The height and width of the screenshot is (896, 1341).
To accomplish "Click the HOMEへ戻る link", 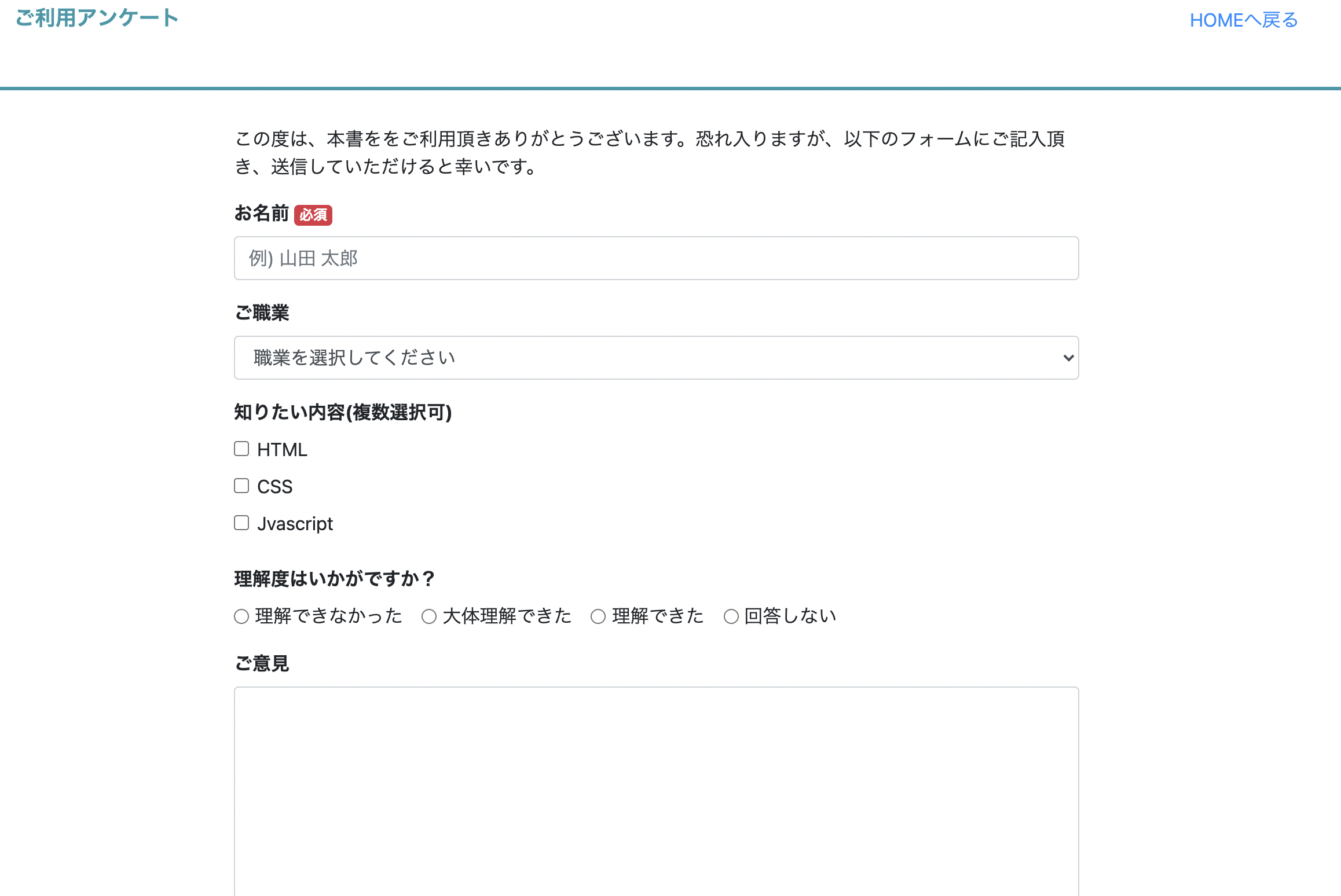I will coord(1243,20).
